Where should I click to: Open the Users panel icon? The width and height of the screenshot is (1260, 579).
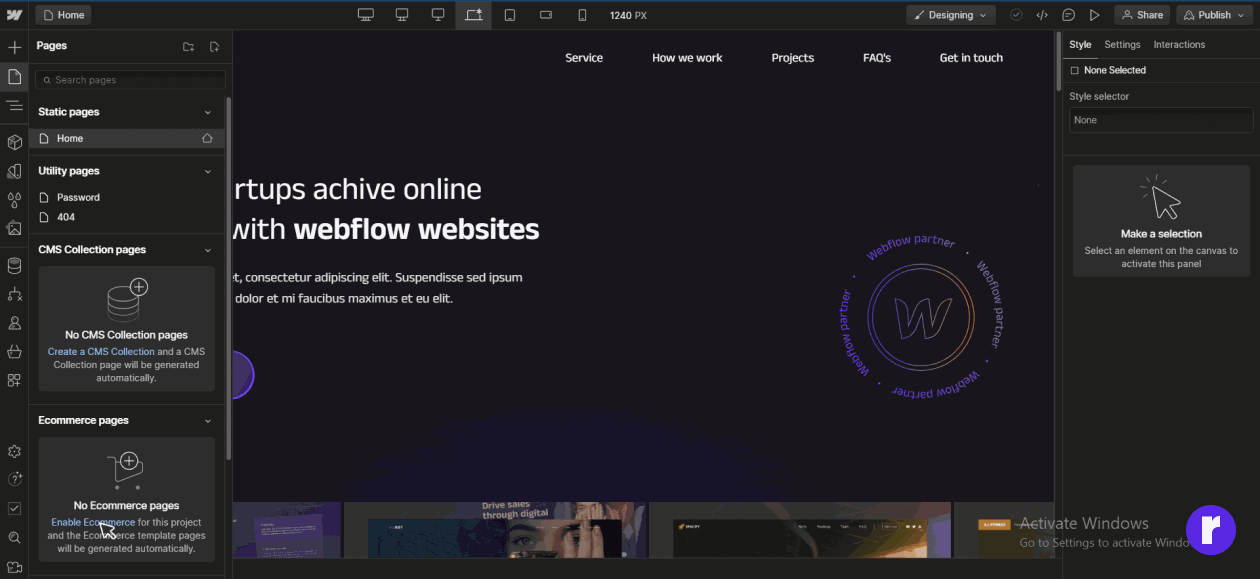pyautogui.click(x=14, y=323)
